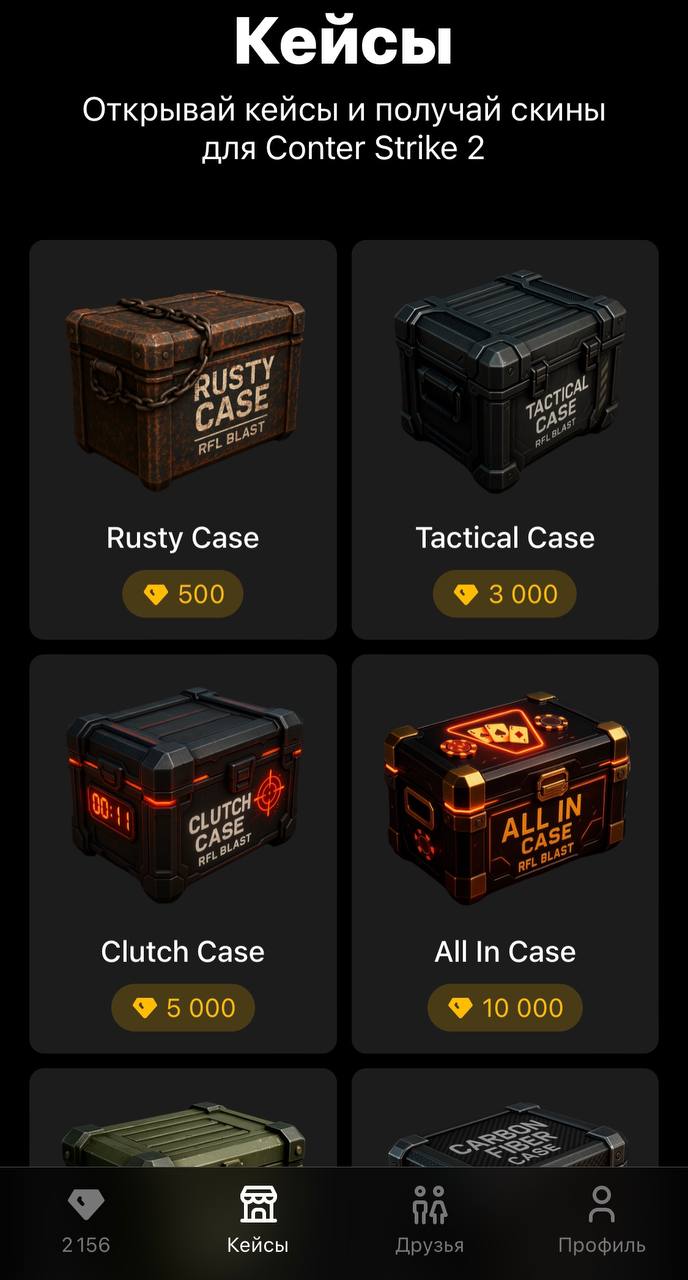Select the green military case thumbnail

[184, 1128]
